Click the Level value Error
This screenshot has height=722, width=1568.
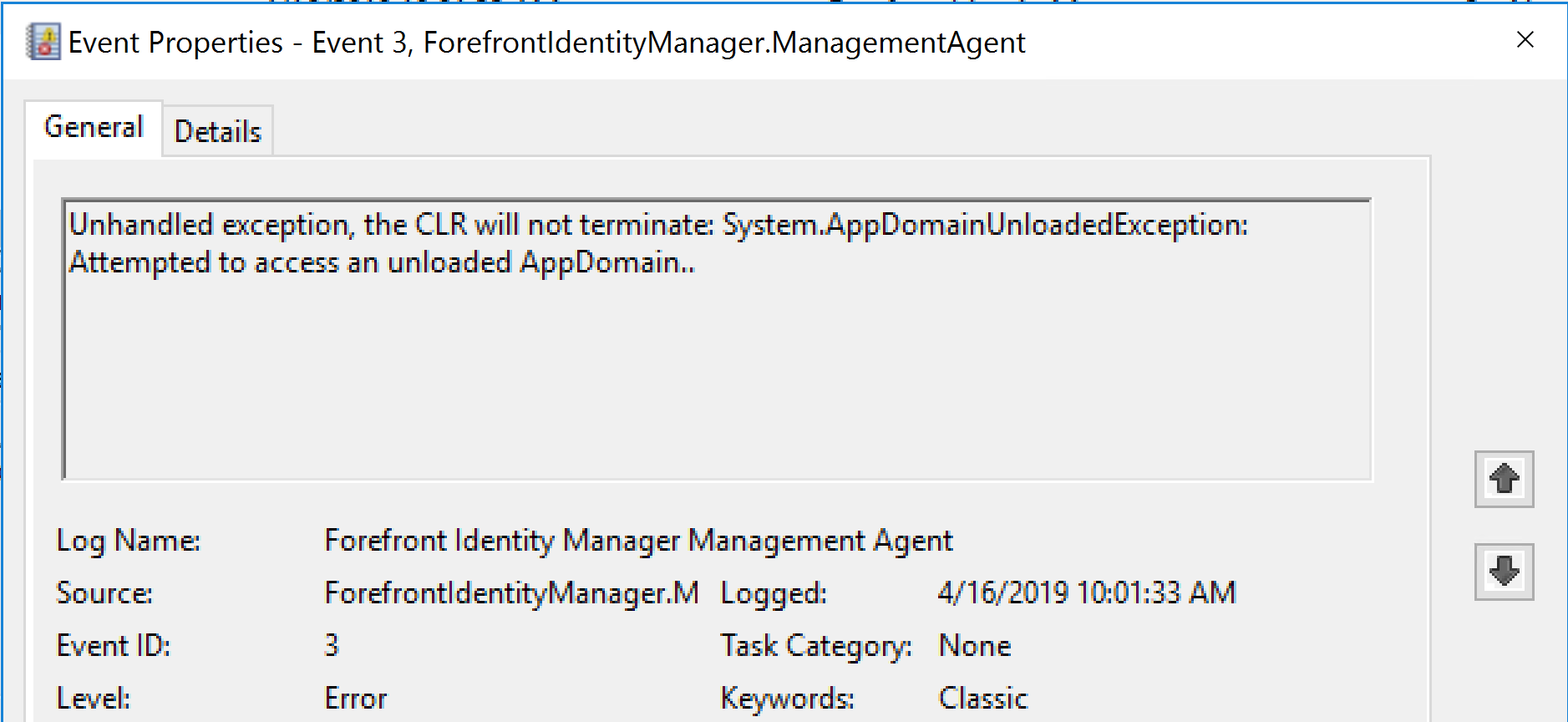pos(356,699)
